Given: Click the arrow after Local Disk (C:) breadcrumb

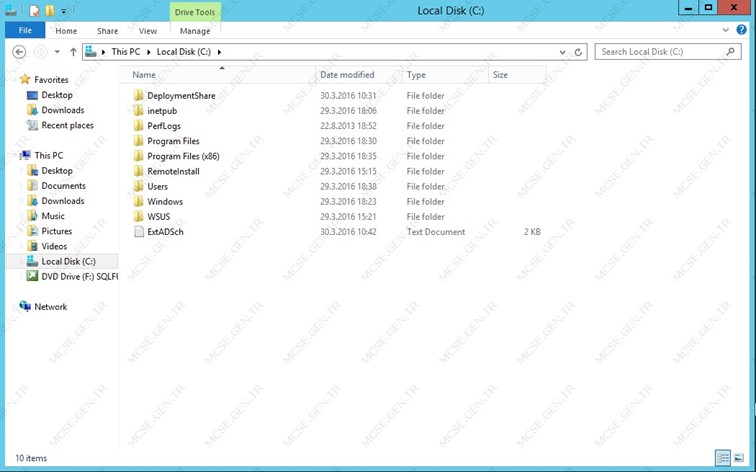Looking at the screenshot, I should [219, 52].
